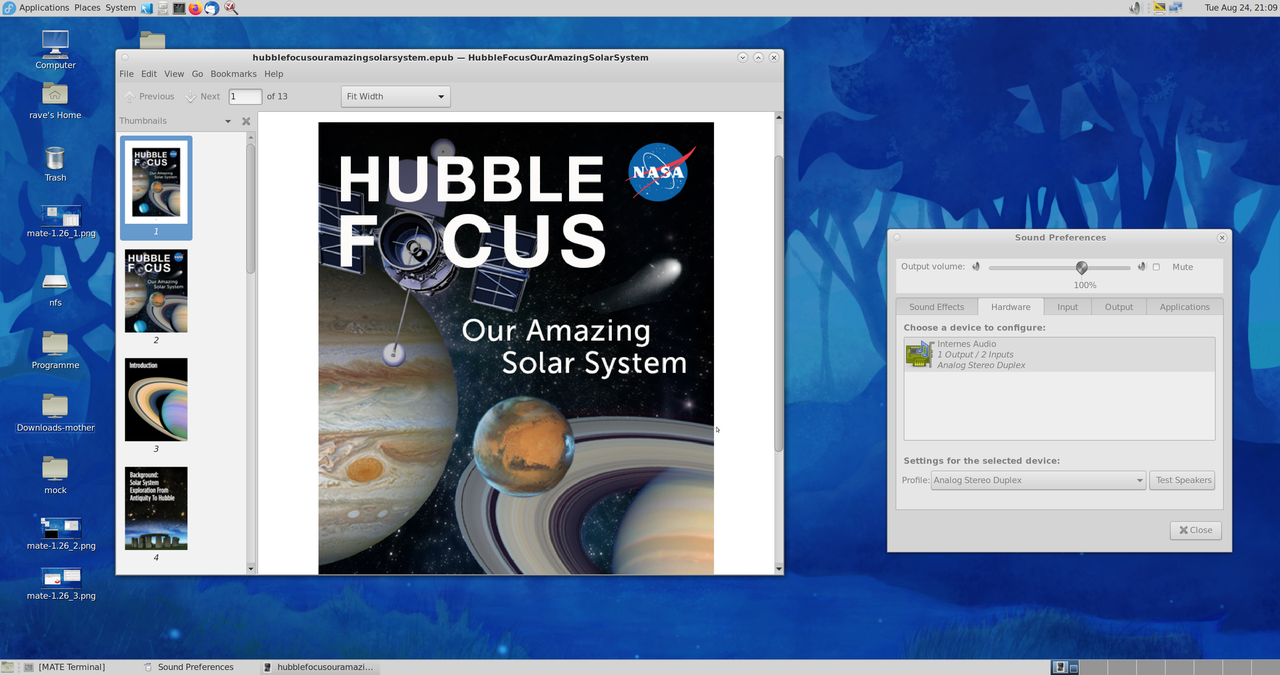
Task: Open the Analog Stereo Duplex profile dropdown
Action: tap(1038, 480)
